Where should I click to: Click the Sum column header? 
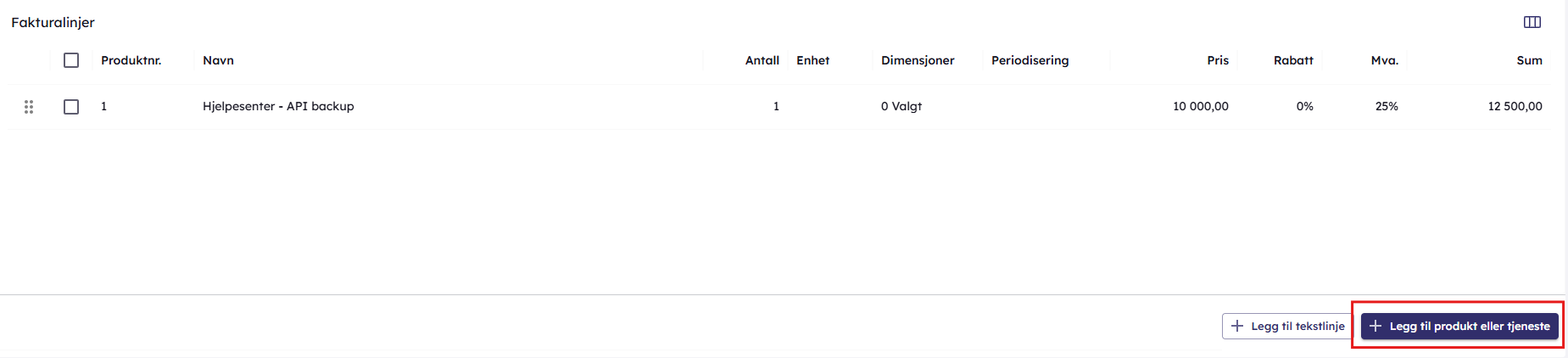1529,60
